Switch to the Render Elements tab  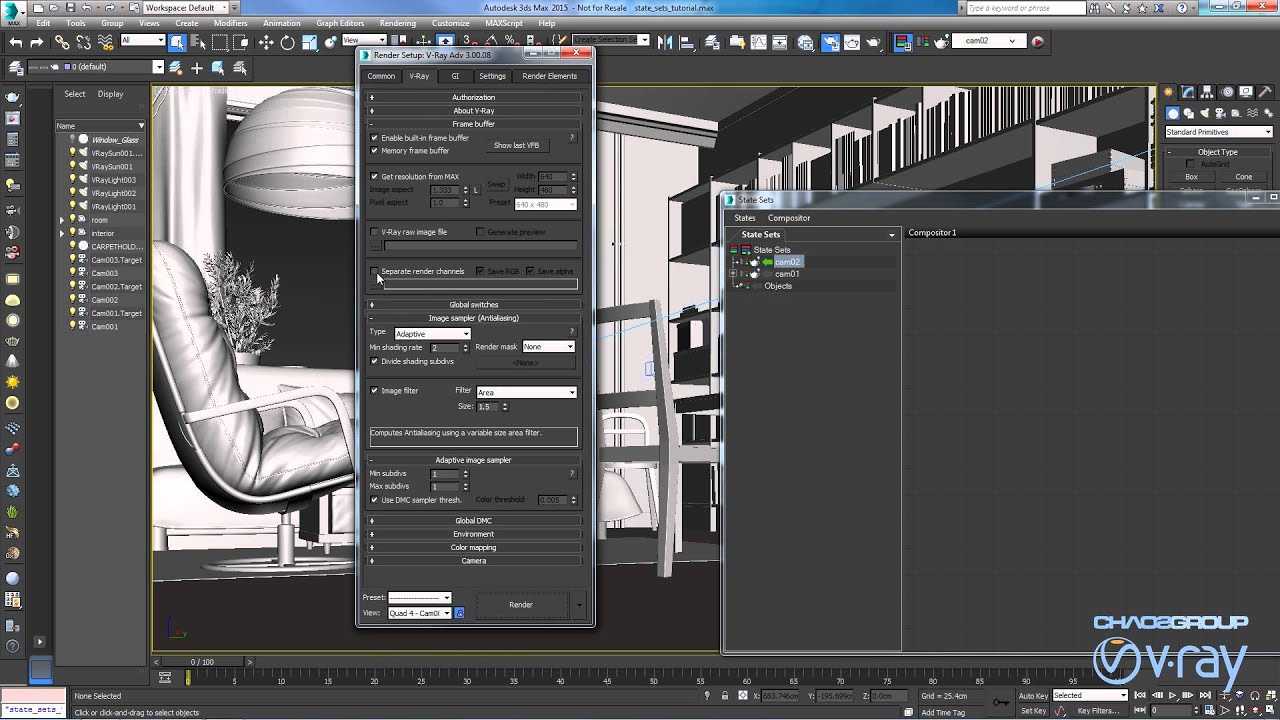pos(549,76)
